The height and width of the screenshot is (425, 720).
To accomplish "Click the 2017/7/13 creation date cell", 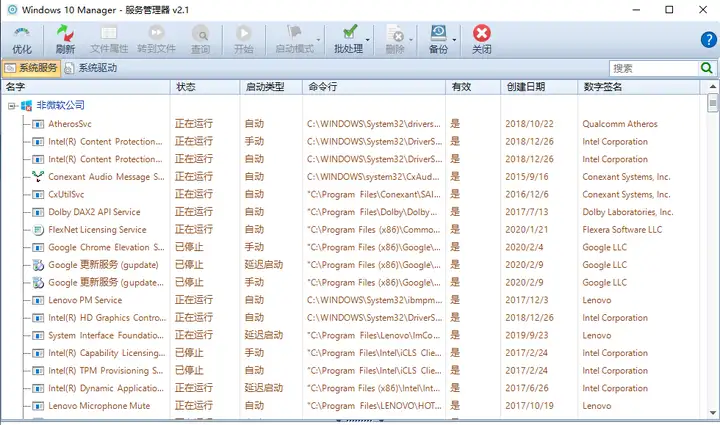I will coord(527,212).
